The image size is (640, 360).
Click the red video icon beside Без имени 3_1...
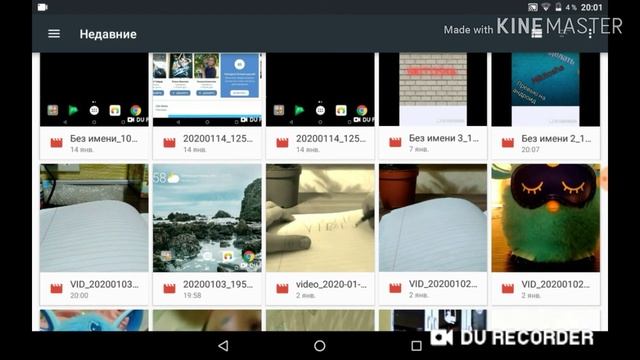[395, 142]
